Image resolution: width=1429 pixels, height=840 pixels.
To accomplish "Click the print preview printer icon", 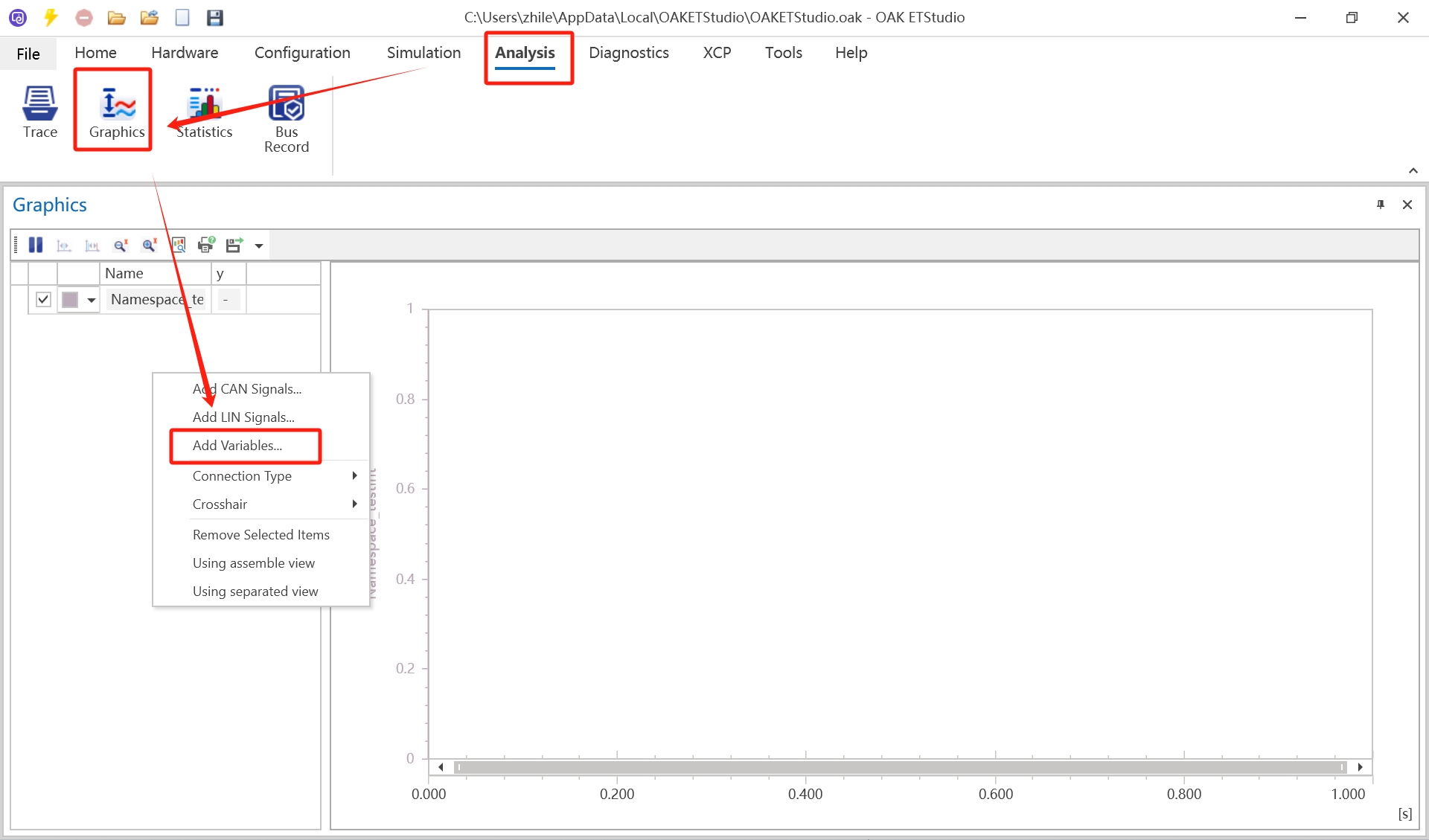I will [x=206, y=245].
